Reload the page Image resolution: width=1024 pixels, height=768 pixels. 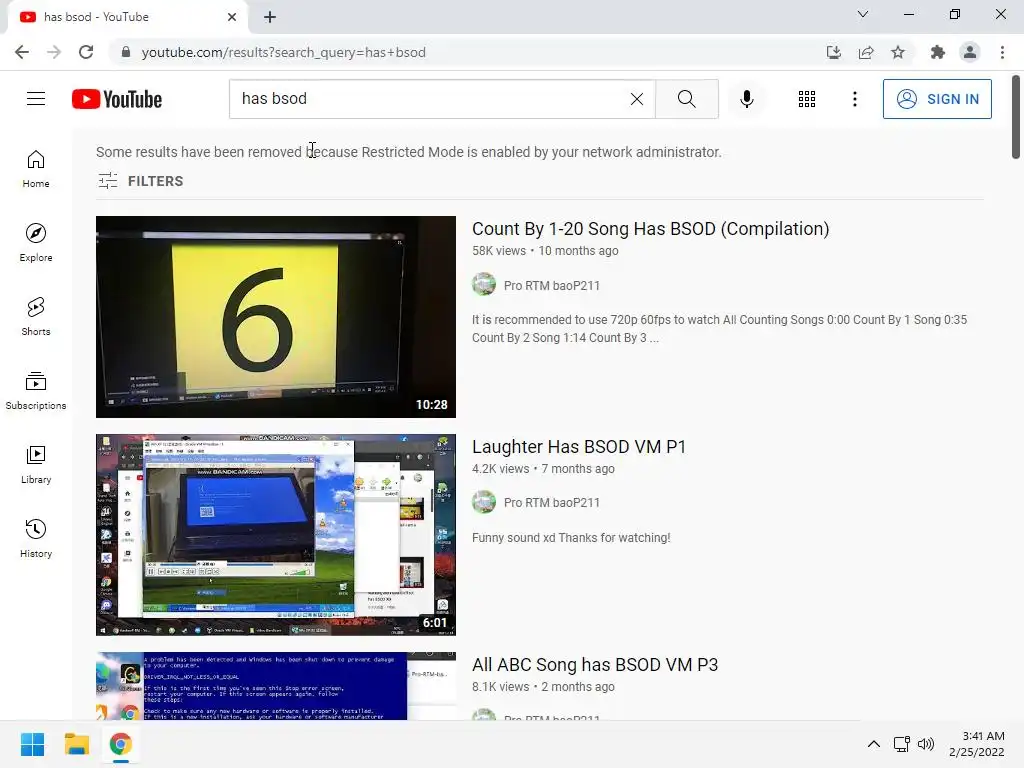pyautogui.click(x=86, y=52)
